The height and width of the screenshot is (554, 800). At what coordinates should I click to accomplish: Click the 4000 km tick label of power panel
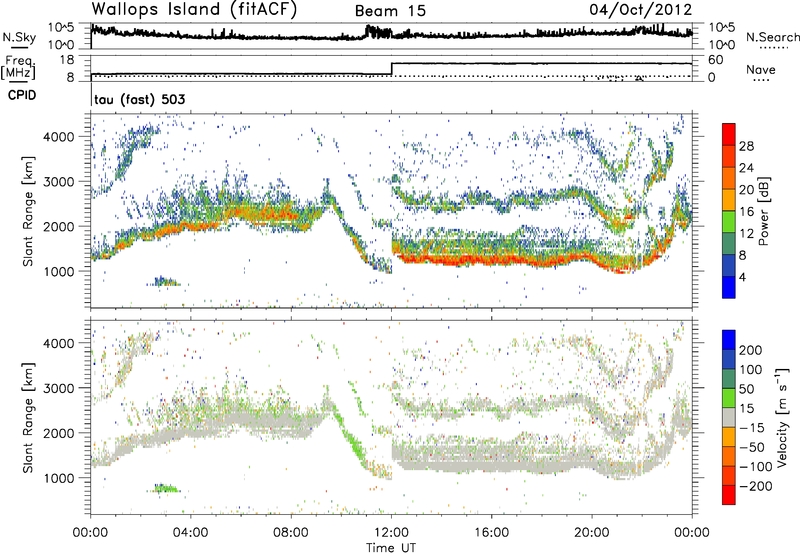[x=59, y=137]
